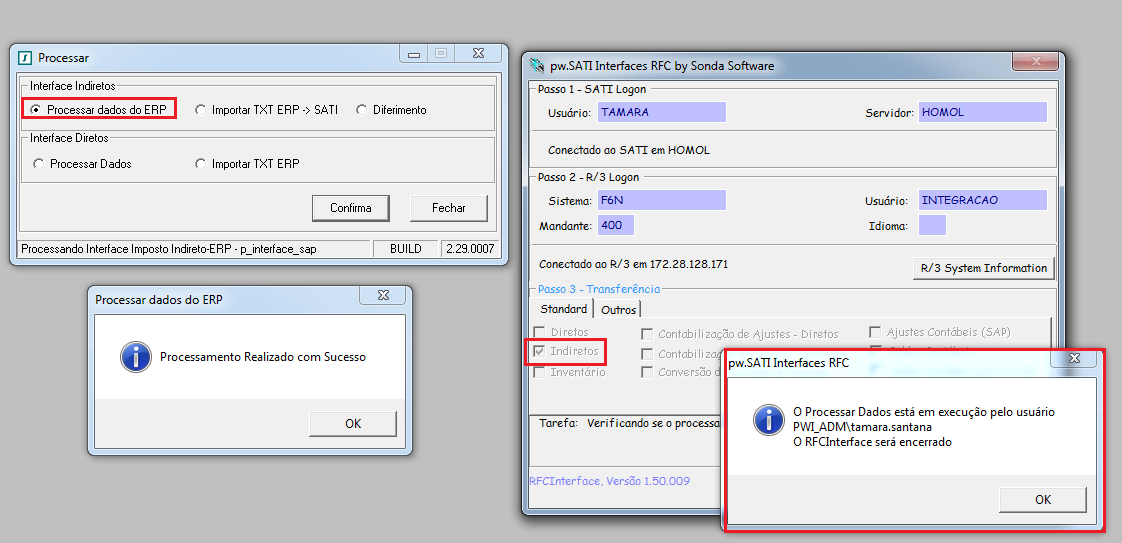This screenshot has width=1122, height=543.
Task: Click the Processamento Realizado com Sucesso message
Action: (x=263, y=357)
